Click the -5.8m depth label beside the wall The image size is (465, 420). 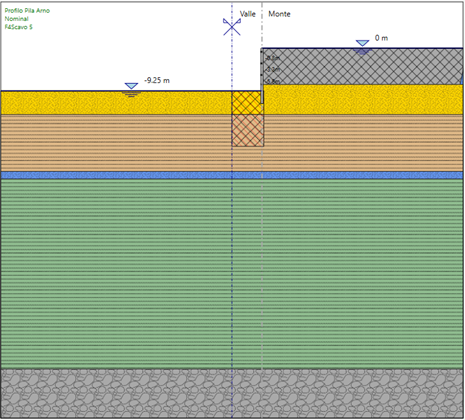273,81
